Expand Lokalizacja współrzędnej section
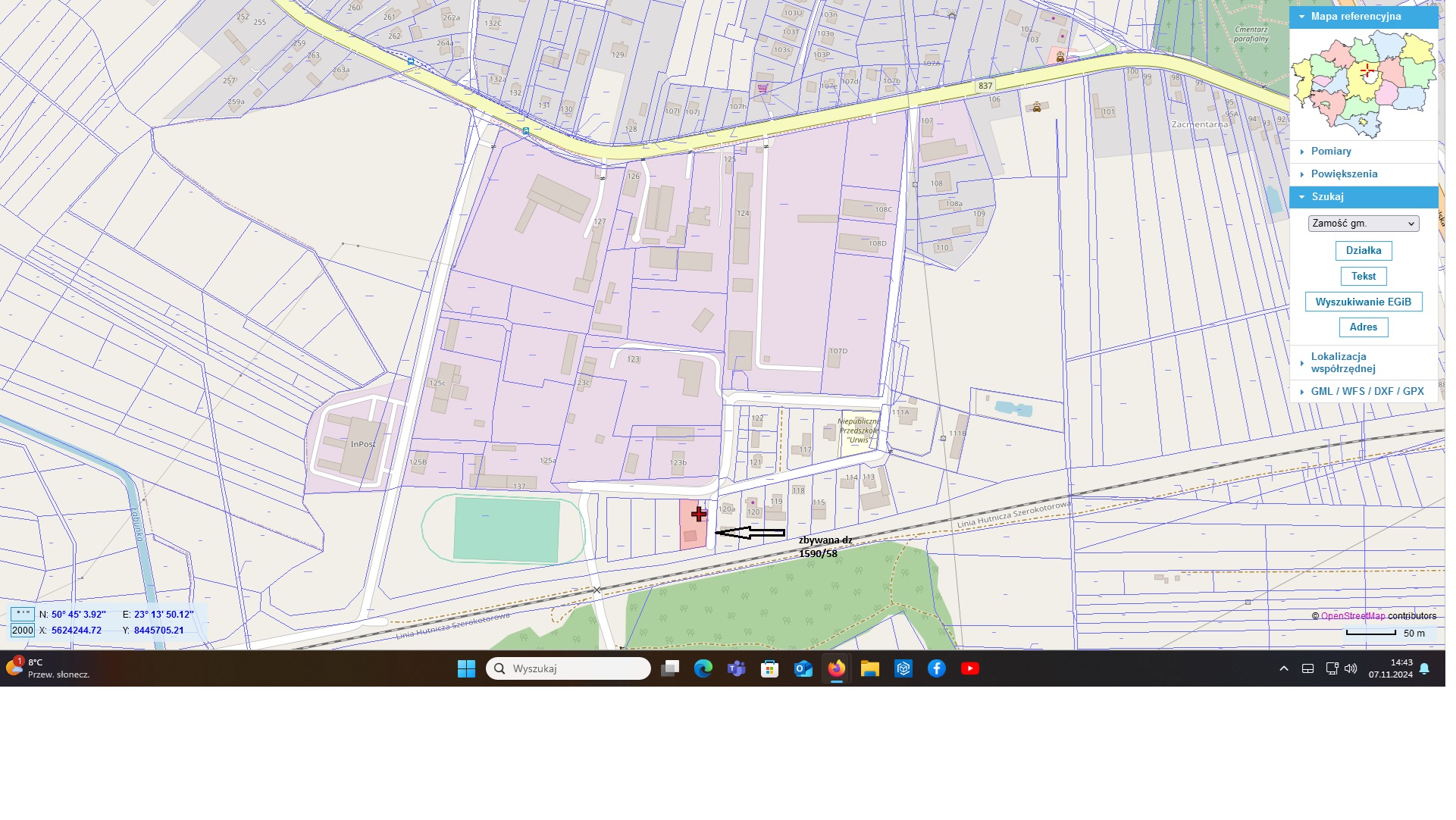Screen dimensions: 1456x820 tap(1342, 363)
